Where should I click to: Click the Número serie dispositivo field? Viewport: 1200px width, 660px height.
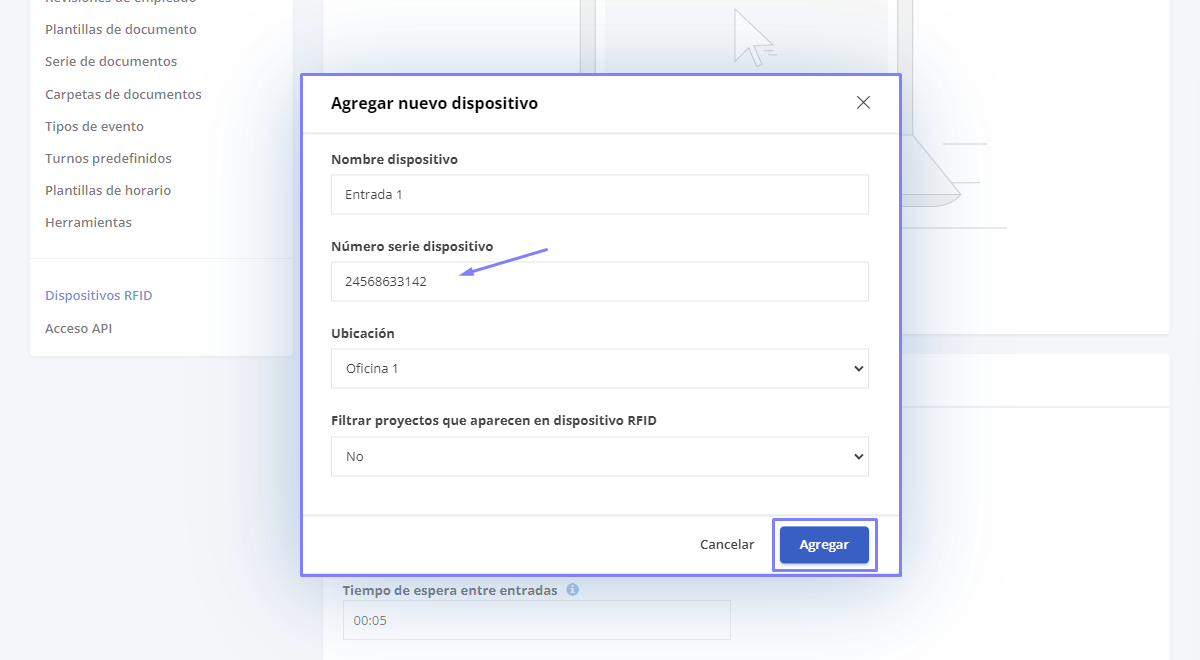point(600,281)
